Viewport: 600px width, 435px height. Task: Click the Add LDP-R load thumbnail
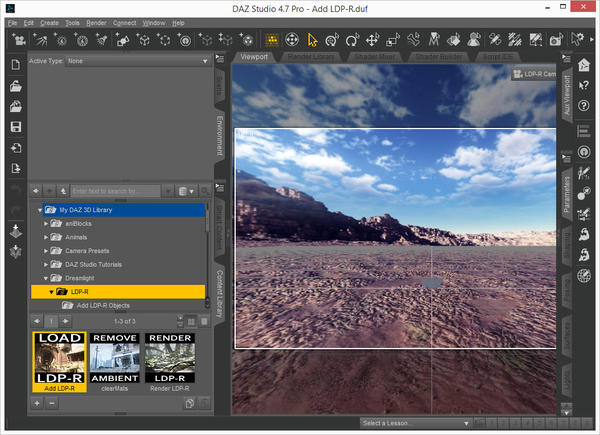pyautogui.click(x=59, y=359)
